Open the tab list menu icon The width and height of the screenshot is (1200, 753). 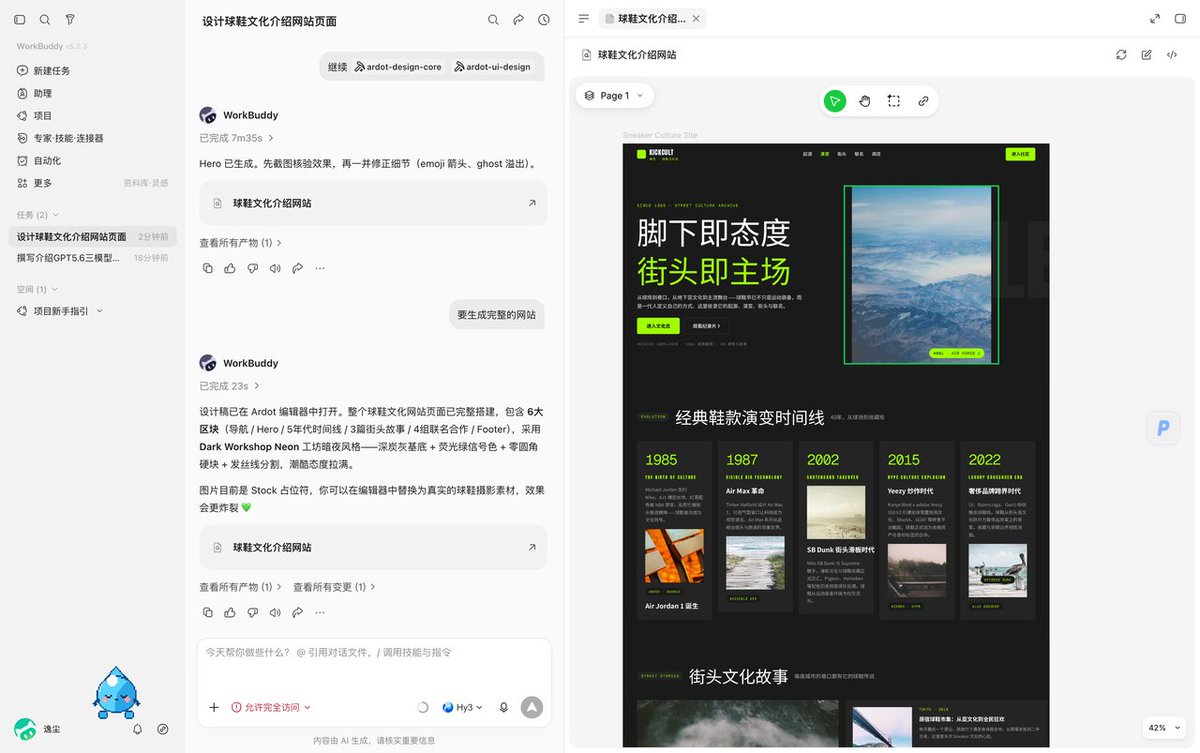(x=584, y=18)
